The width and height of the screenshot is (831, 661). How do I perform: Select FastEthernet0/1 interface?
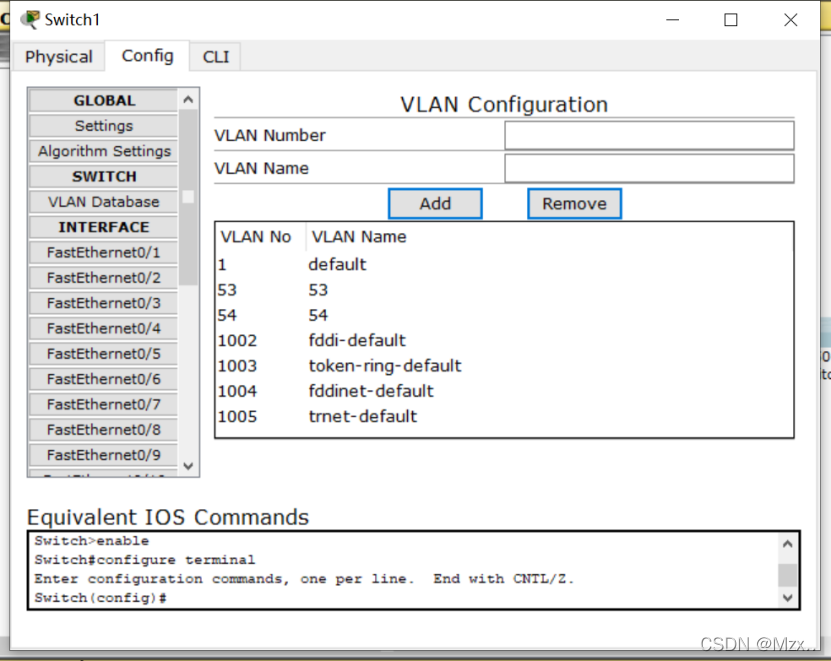[104, 253]
